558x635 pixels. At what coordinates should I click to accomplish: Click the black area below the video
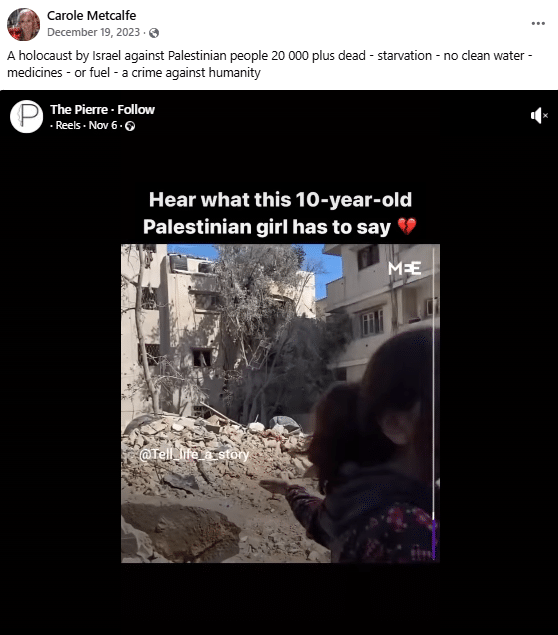coord(279,599)
